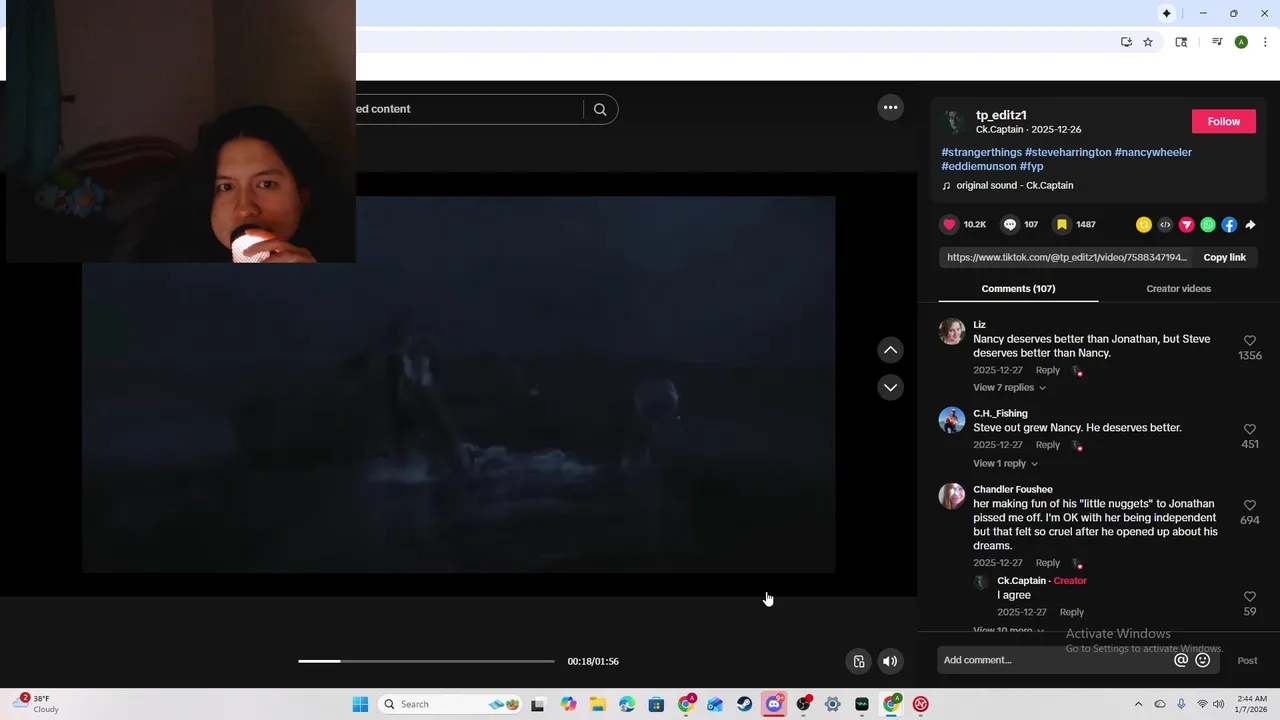Share via the Facebook icon
Image resolution: width=1280 pixels, height=720 pixels.
pos(1229,225)
